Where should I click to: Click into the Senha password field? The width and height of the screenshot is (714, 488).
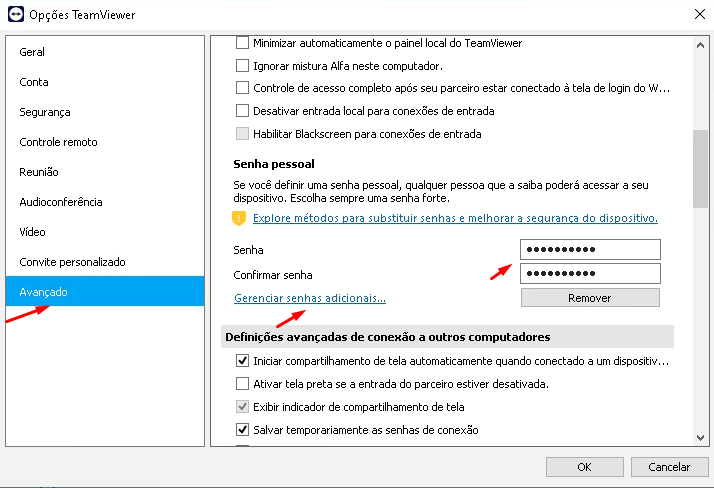tap(590, 249)
